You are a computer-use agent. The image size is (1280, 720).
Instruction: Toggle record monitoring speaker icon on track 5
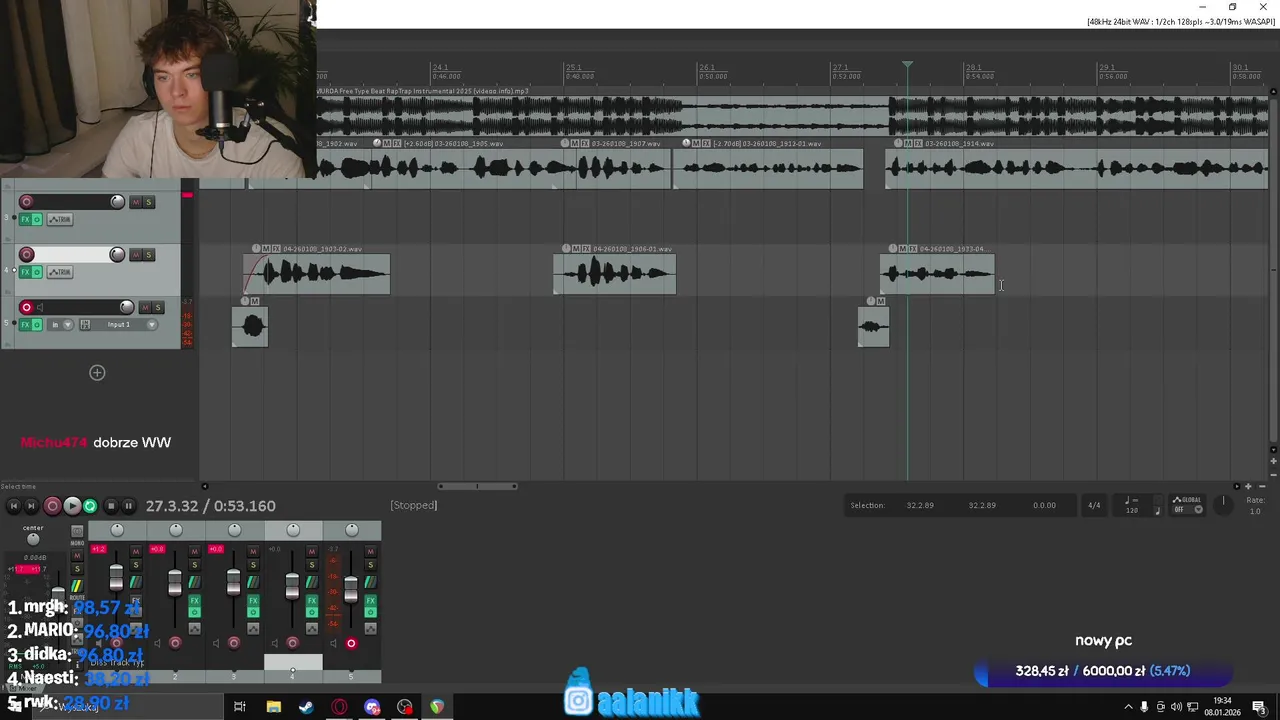click(40, 307)
